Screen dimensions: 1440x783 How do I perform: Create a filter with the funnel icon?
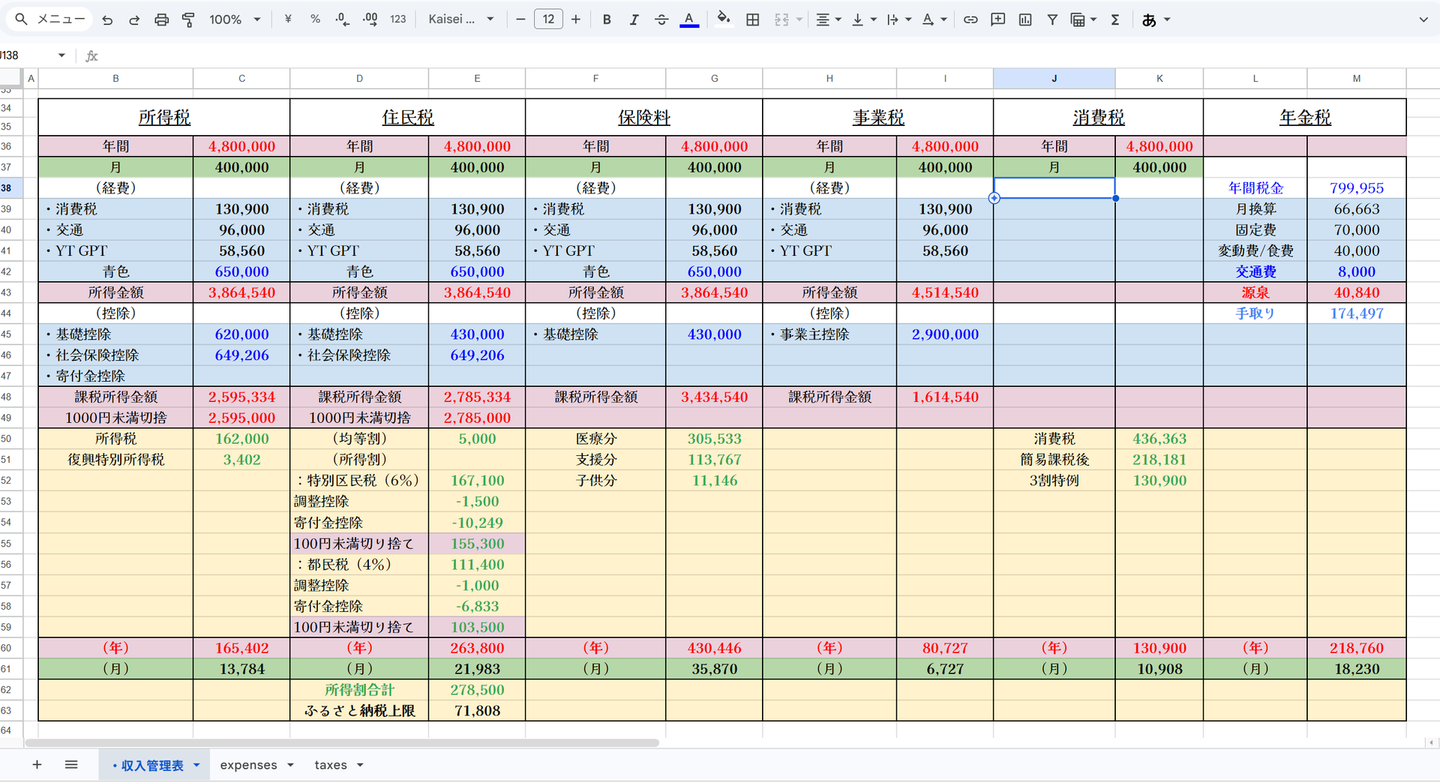tap(1052, 19)
